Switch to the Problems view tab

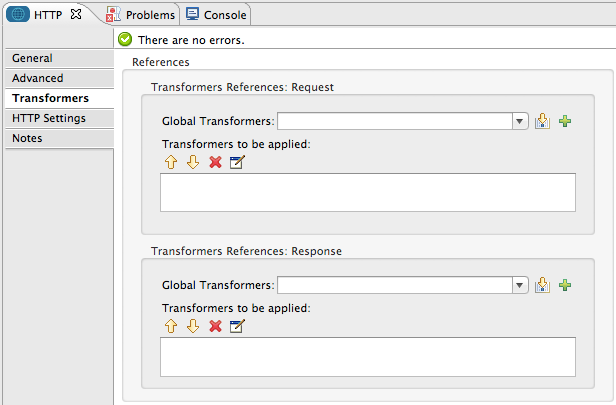pos(142,14)
